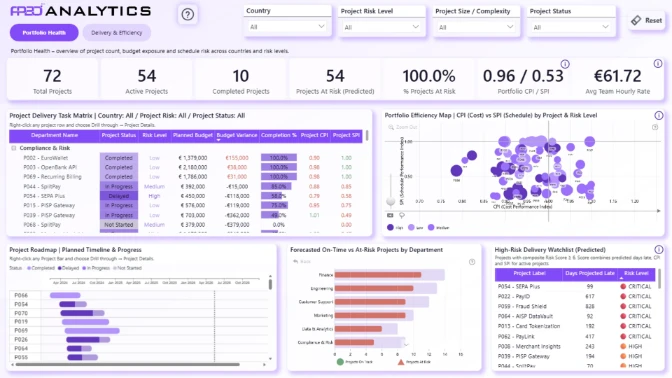Viewport: 672px width, 378px height.
Task: Select row P002 - EuroWallet
Action: [x=186, y=158]
